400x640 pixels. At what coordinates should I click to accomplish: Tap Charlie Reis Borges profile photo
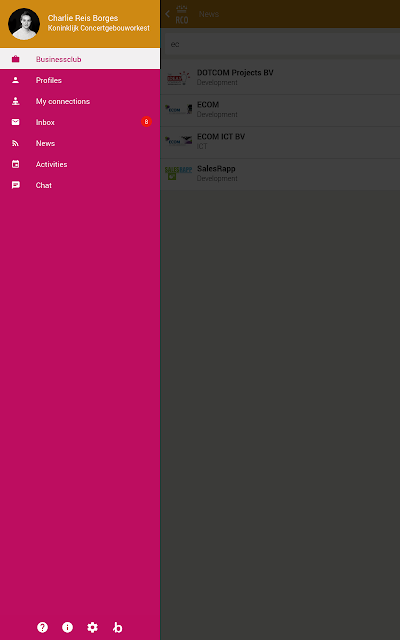point(24,24)
